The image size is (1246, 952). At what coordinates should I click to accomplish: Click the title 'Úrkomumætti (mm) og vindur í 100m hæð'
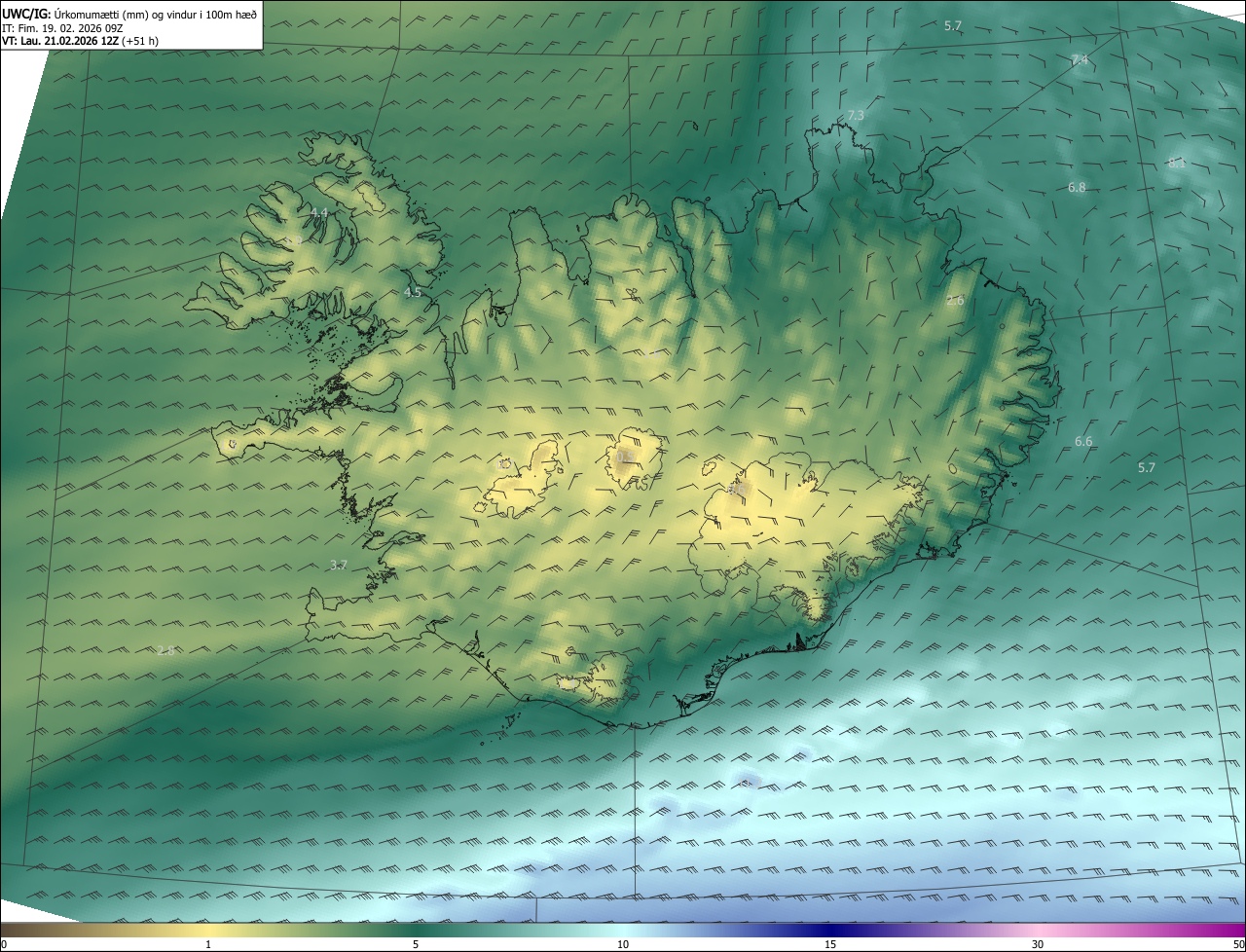[155, 14]
